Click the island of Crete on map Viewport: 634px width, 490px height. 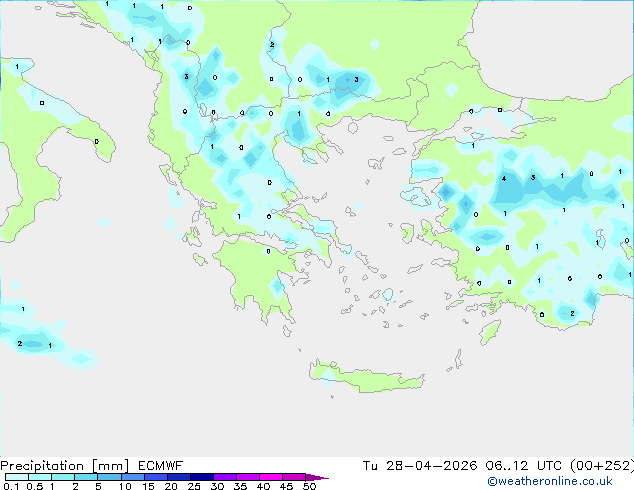366,378
